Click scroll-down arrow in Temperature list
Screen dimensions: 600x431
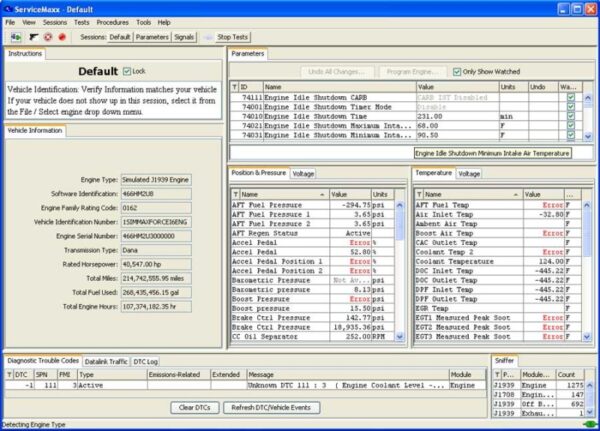point(587,336)
